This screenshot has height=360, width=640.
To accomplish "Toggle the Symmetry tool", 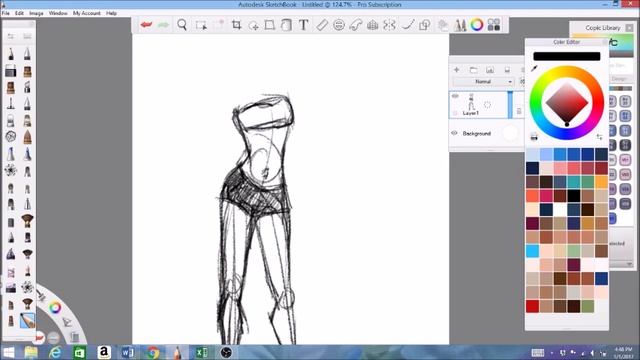I will point(389,25).
